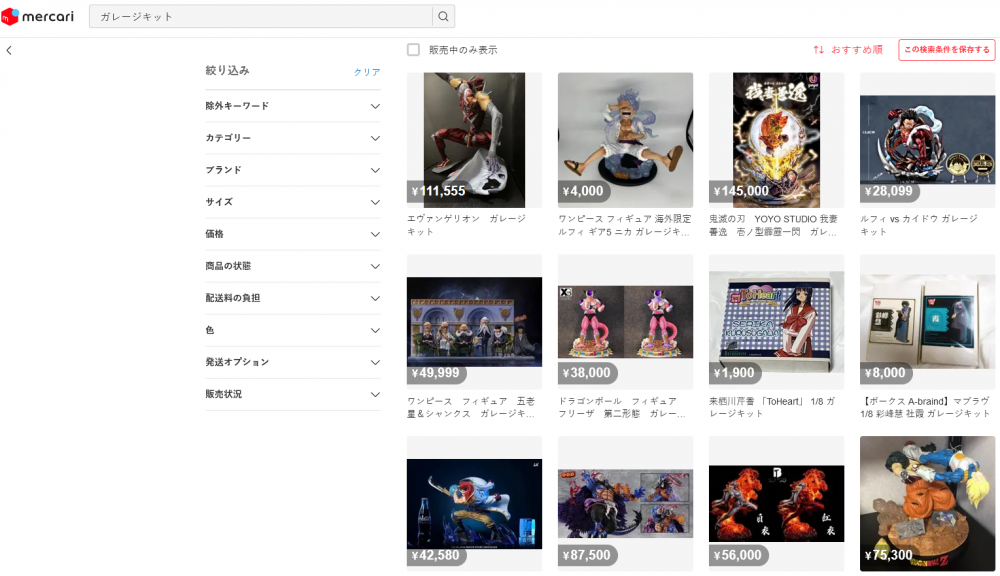
Task: Click the sort arrows icon
Action: pos(818,50)
